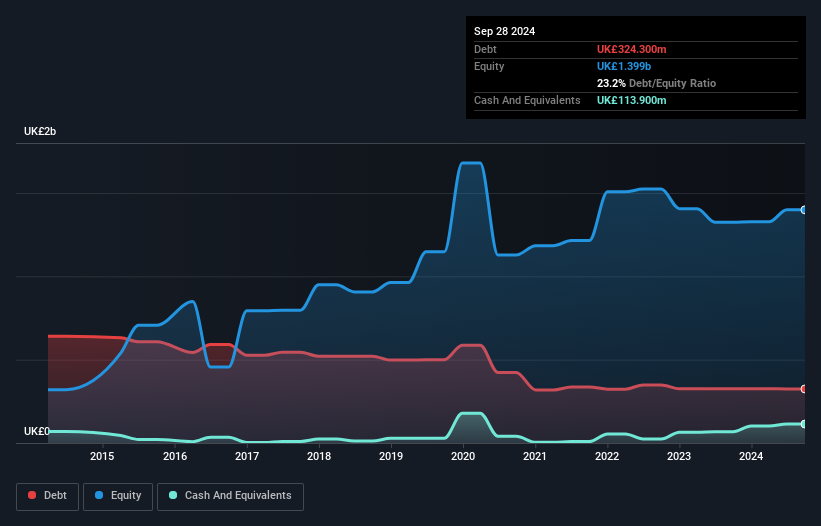The image size is (821, 526).
Task: Click the 23.2% Debt/Equity Ratio text
Action: click(656, 83)
